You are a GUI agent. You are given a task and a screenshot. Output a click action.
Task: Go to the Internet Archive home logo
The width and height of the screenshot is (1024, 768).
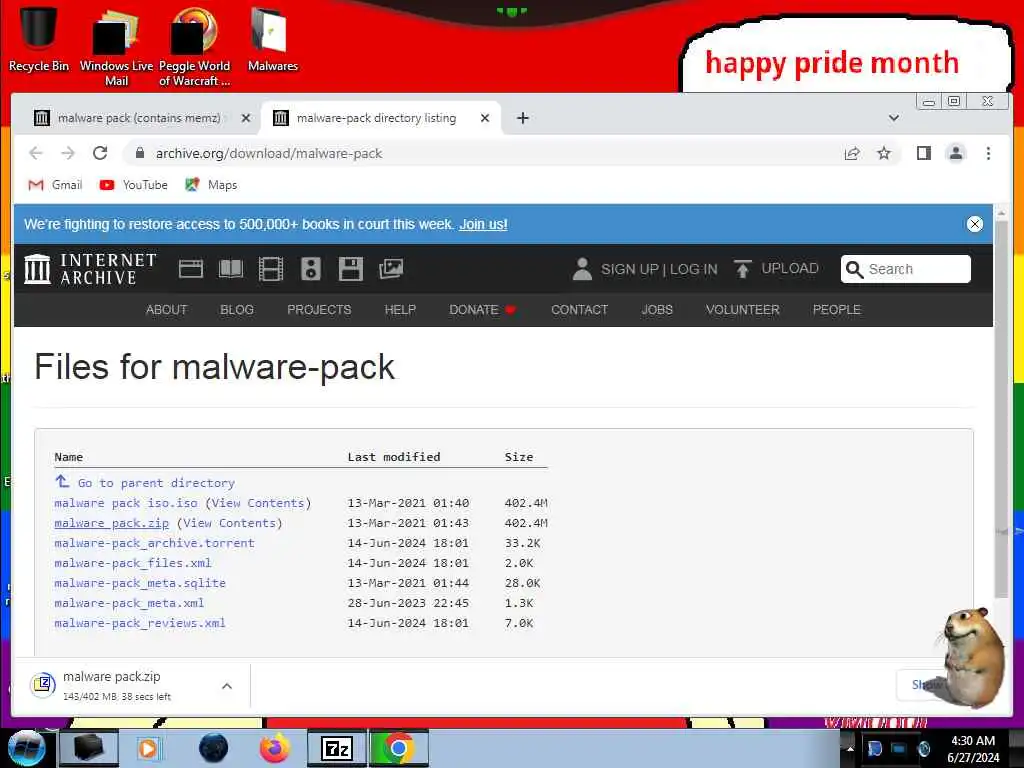point(90,269)
